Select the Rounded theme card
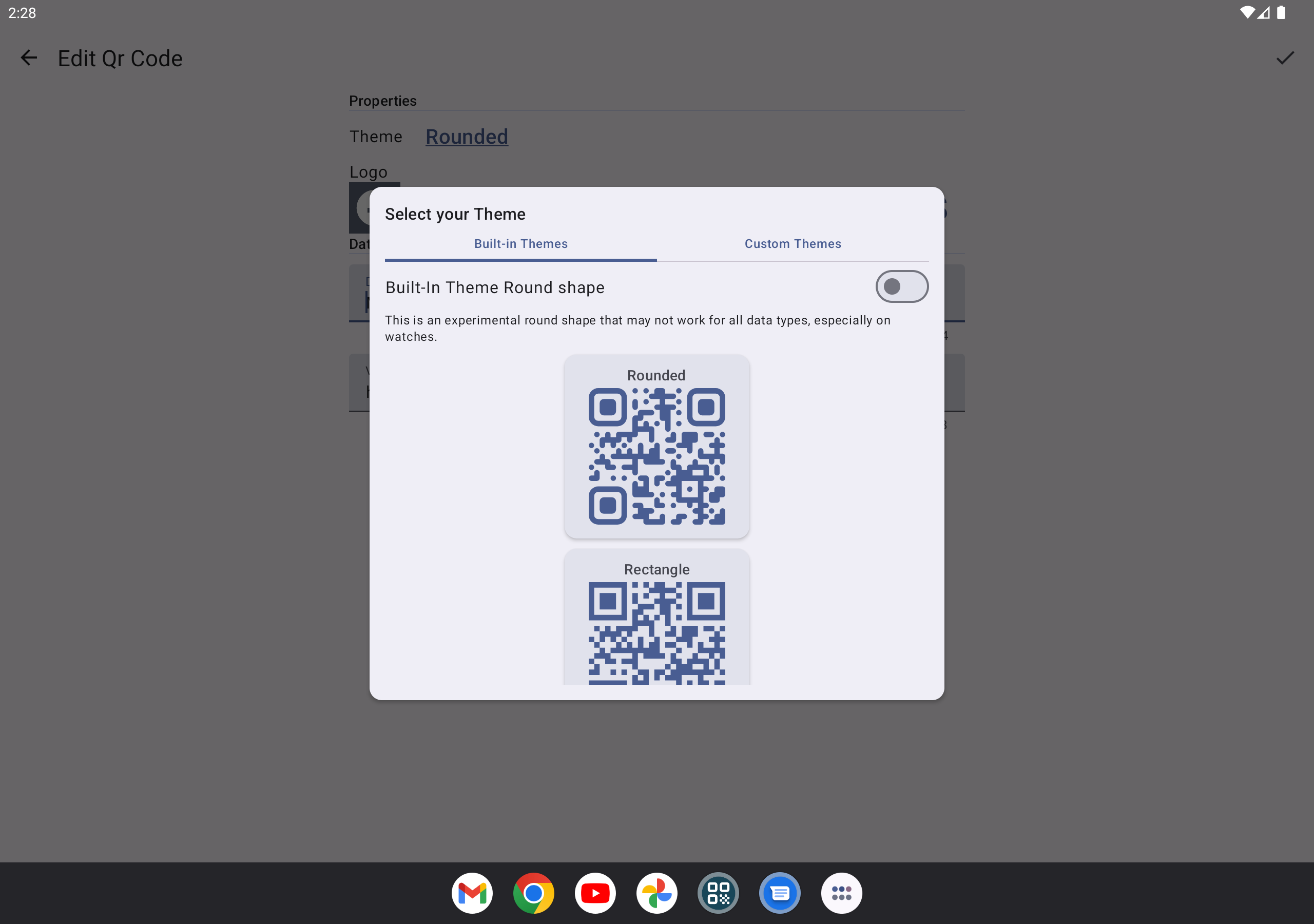 (656, 447)
